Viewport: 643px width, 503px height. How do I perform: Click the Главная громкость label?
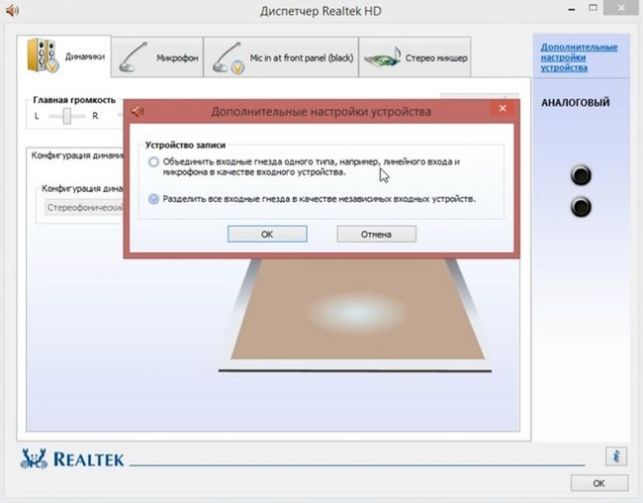[74, 100]
